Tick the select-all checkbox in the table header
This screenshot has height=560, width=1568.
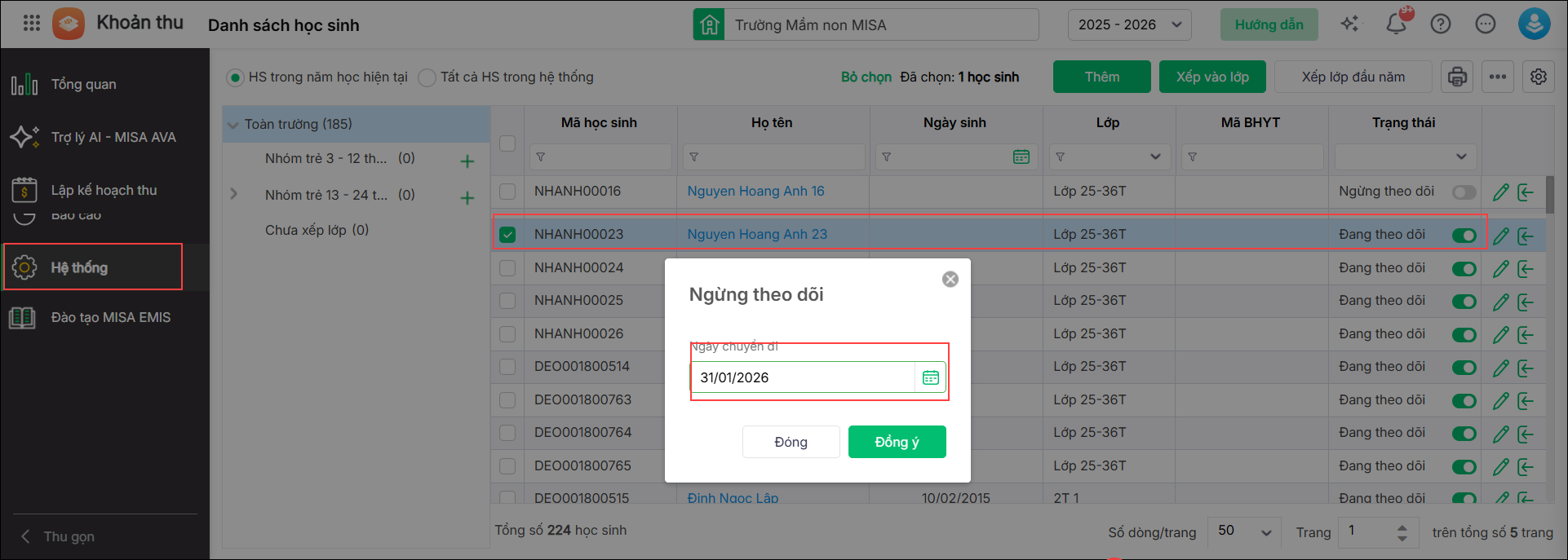(x=507, y=143)
